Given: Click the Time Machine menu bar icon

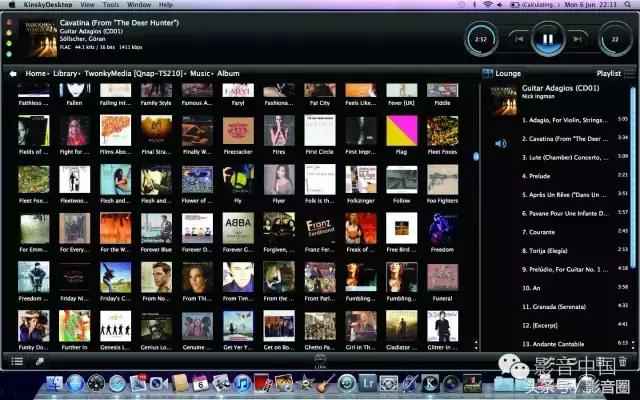Looking at the screenshot, I should tap(461, 5).
